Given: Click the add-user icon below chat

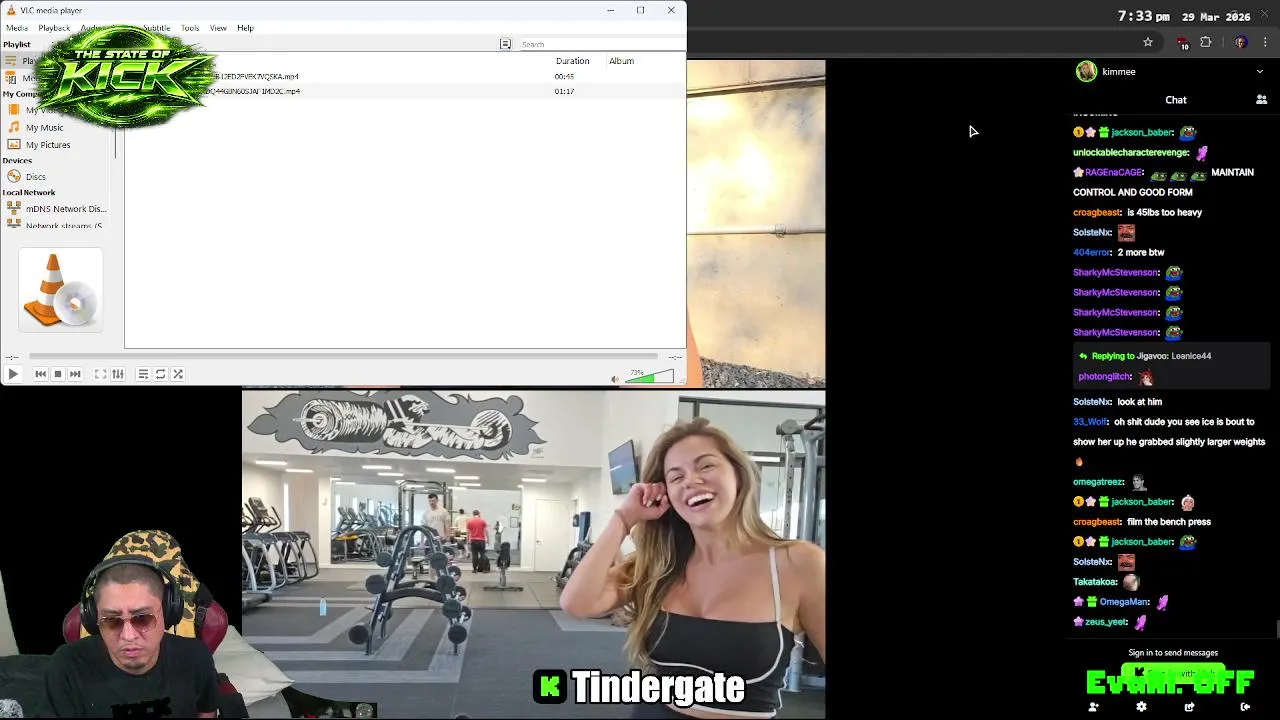Looking at the screenshot, I should tap(1094, 707).
